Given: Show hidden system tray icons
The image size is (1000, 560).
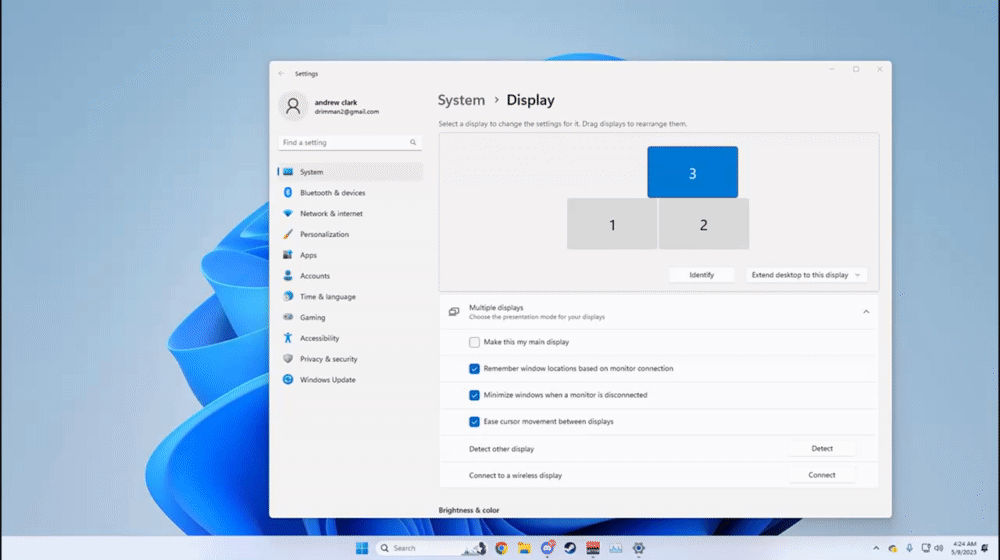Looking at the screenshot, I should tap(876, 548).
